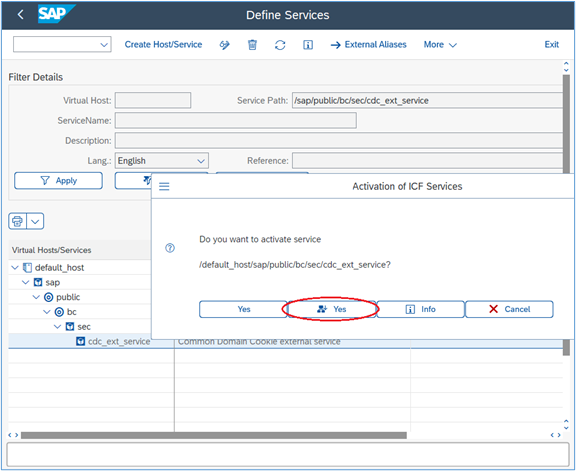This screenshot has width=576, height=471.
Task: Click the horizontal scrollbar of the tree
Action: click(x=213, y=435)
